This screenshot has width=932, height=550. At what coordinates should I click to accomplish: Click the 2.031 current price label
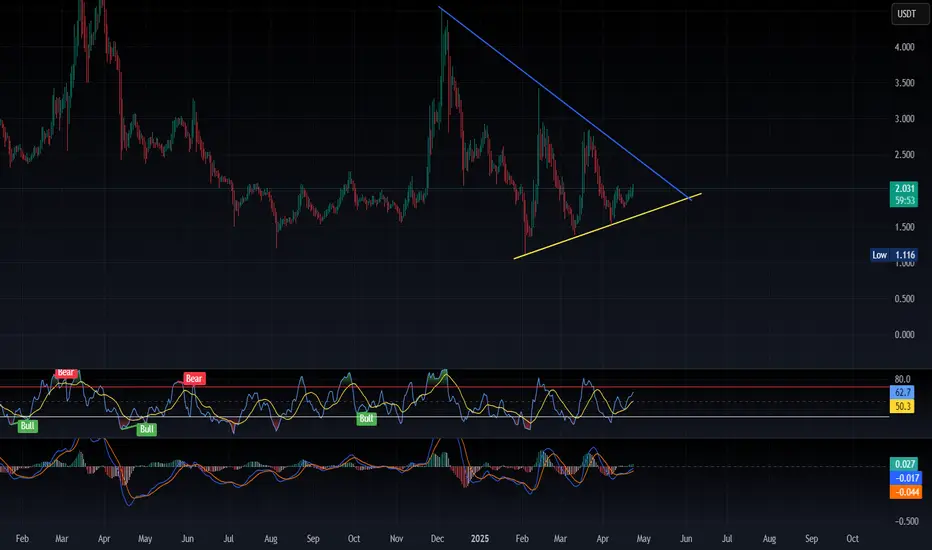click(904, 188)
